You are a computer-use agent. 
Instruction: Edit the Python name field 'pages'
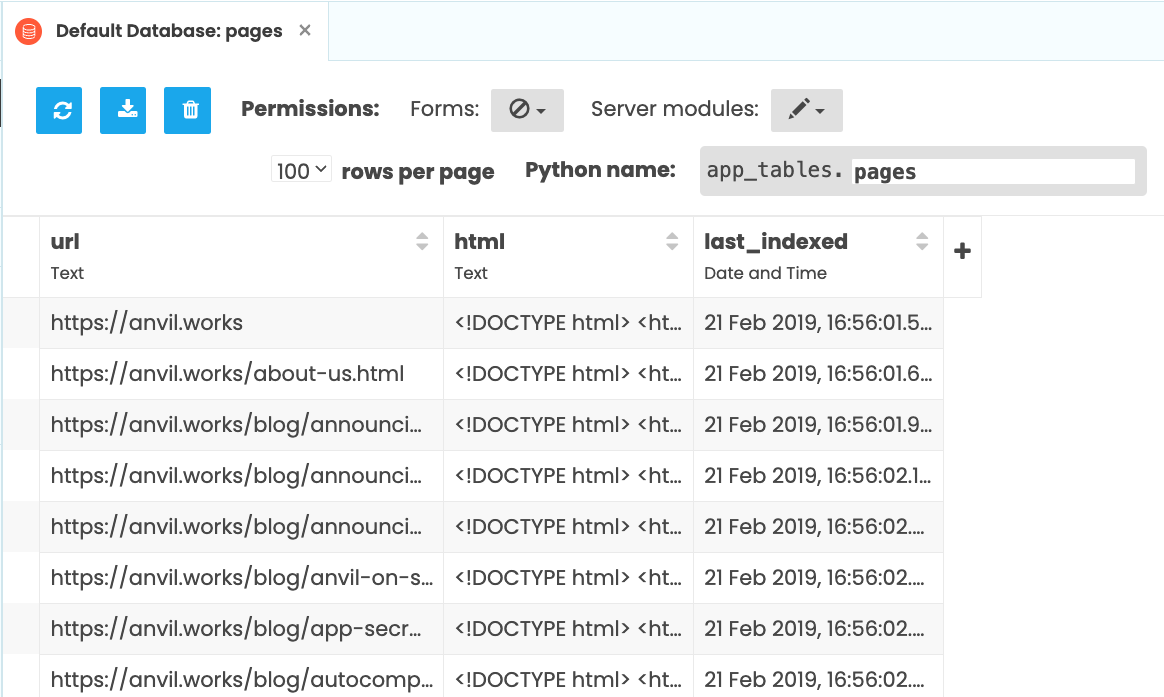click(992, 171)
